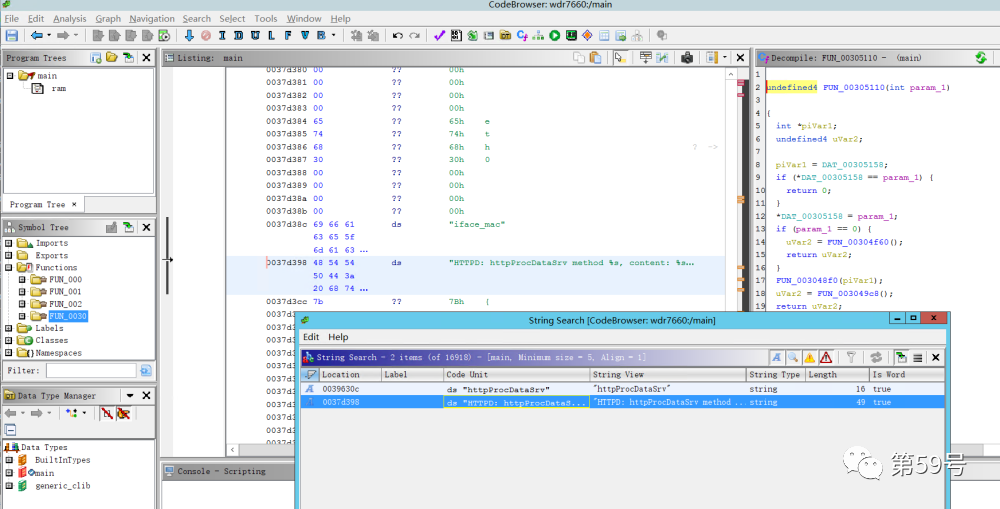Image resolution: width=1000 pixels, height=509 pixels.
Task: Expand BuiltInTypes in Data Type Manager
Action: (9, 460)
